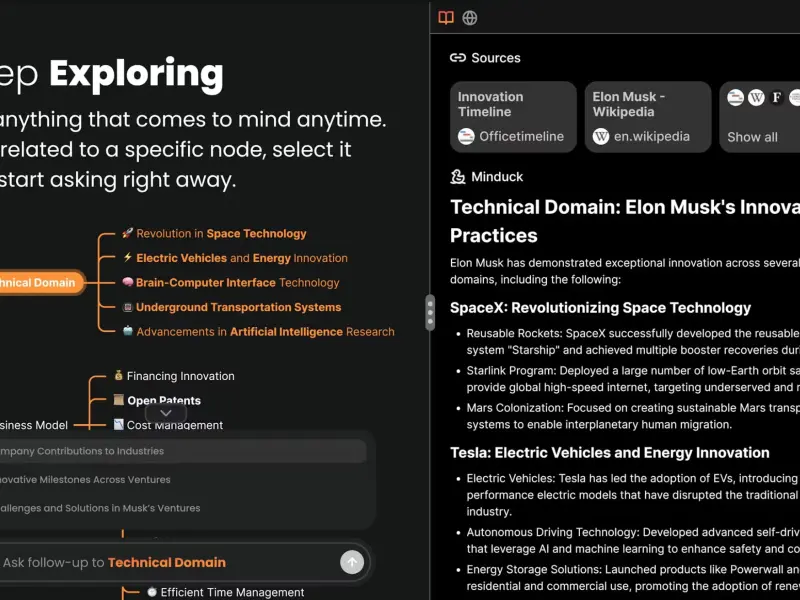Click the Energy Storage Solutions bullet text
This screenshot has height=600, width=800.
(633, 578)
